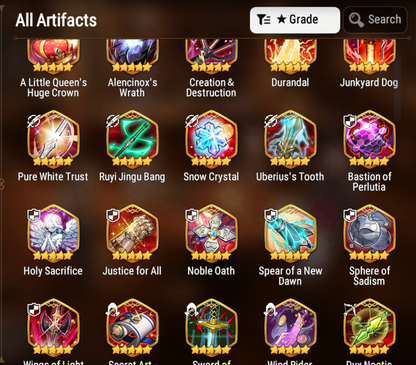The height and width of the screenshot is (365, 416).
Task: Select the Ruyi Jingu Bang artifact icon
Action: tap(132, 139)
